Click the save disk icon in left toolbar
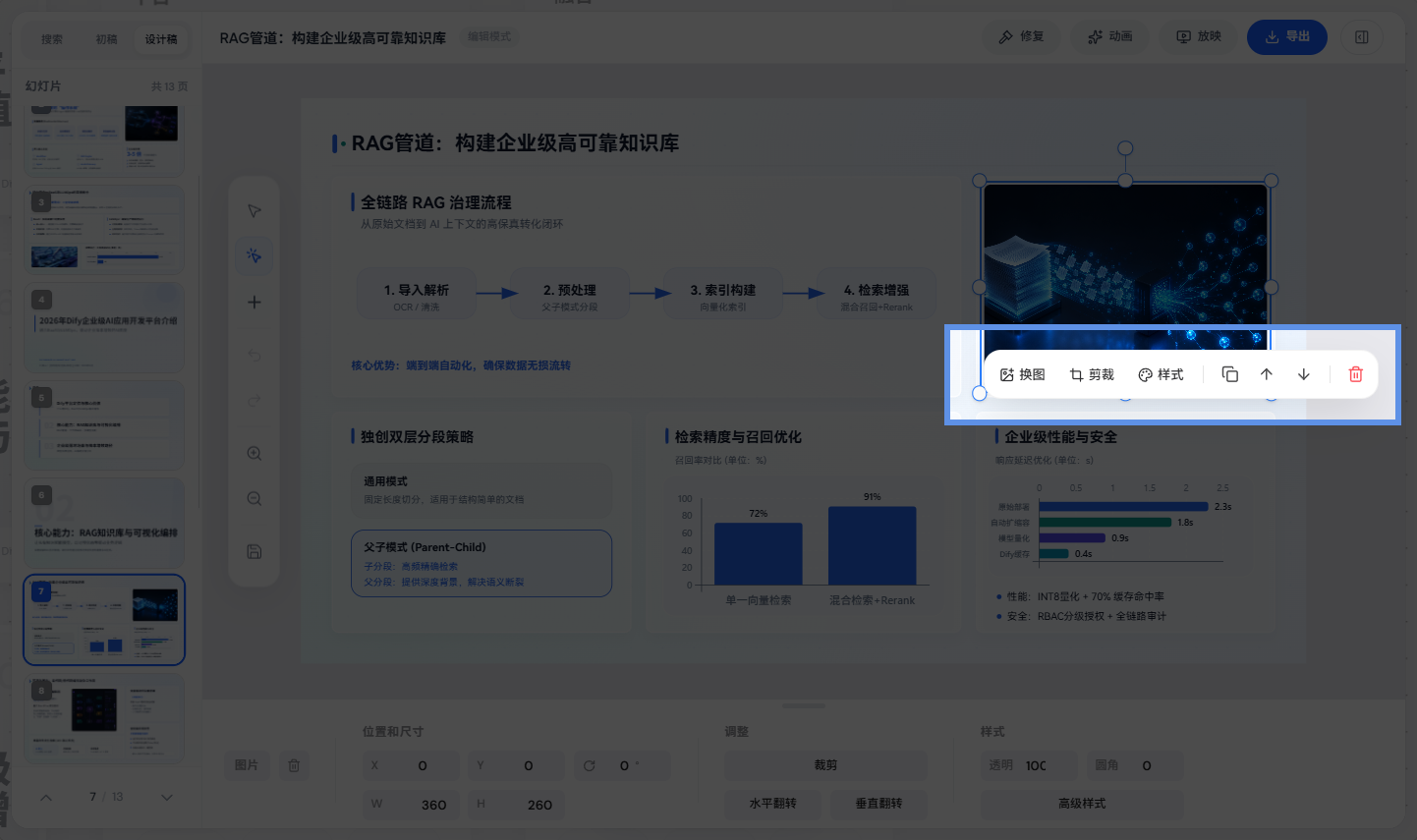Screen dimensions: 1417x840 pyautogui.click(x=254, y=552)
